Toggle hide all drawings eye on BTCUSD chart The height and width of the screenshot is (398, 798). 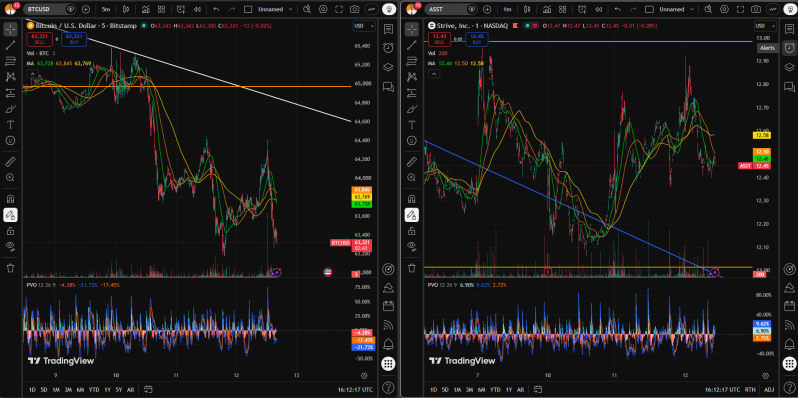10,246
